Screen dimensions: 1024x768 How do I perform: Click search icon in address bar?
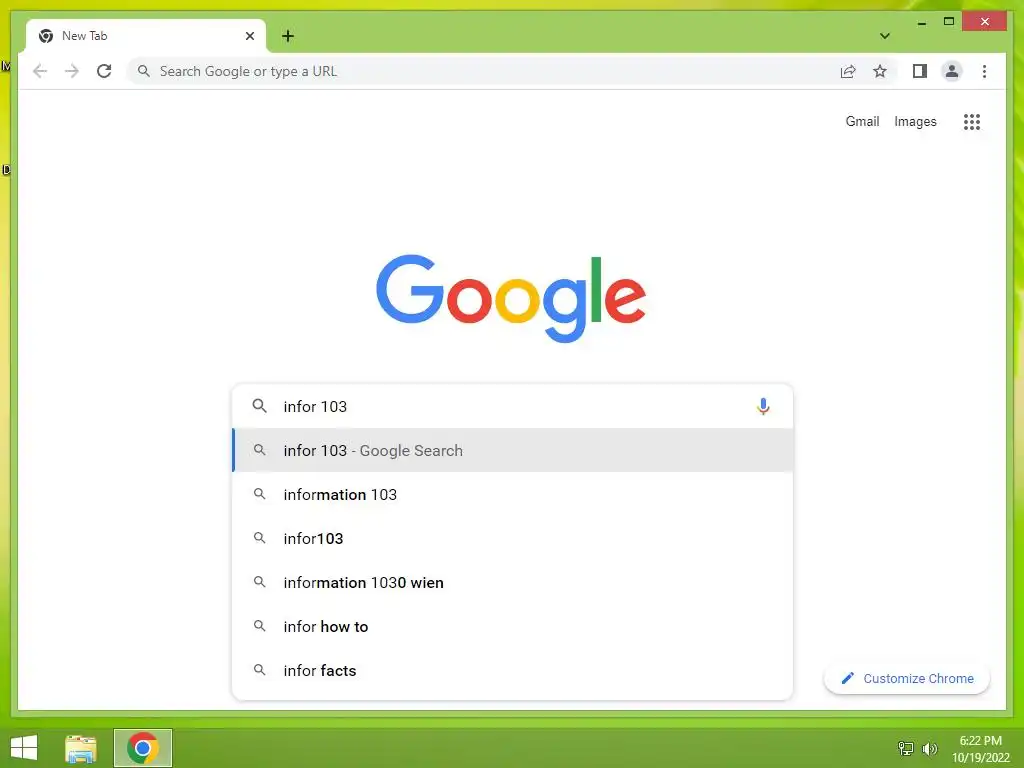click(144, 71)
